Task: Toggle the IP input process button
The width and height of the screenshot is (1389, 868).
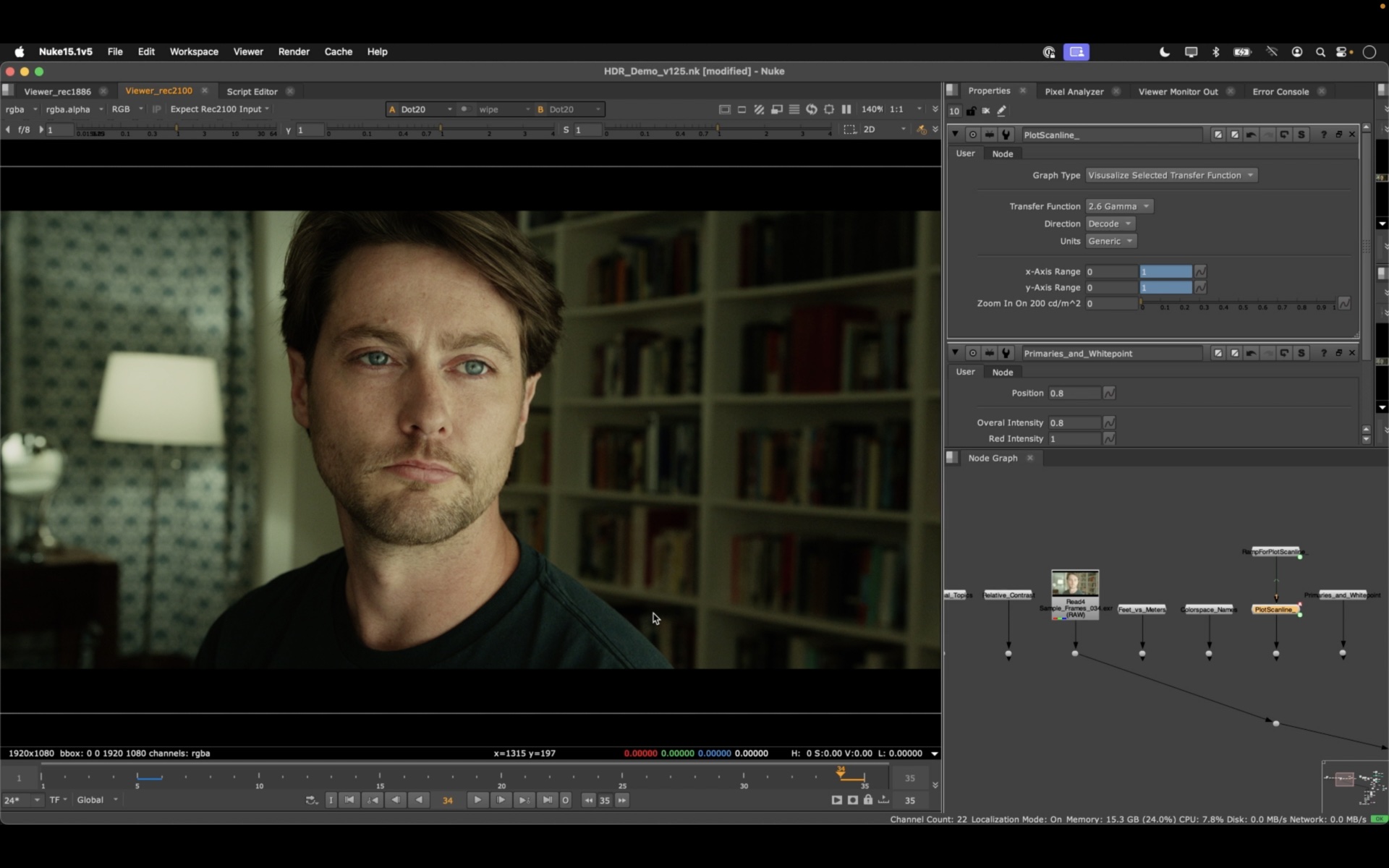Action: (x=156, y=109)
